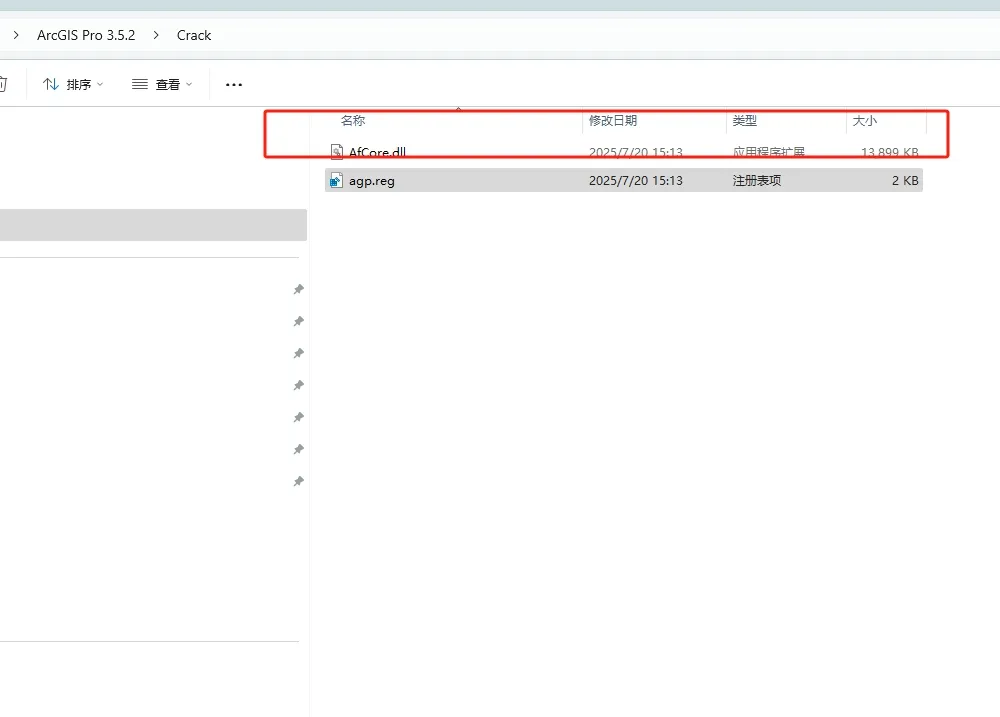Expand the chevron before ArcGIS Pro 3.5.2

click(x=16, y=35)
